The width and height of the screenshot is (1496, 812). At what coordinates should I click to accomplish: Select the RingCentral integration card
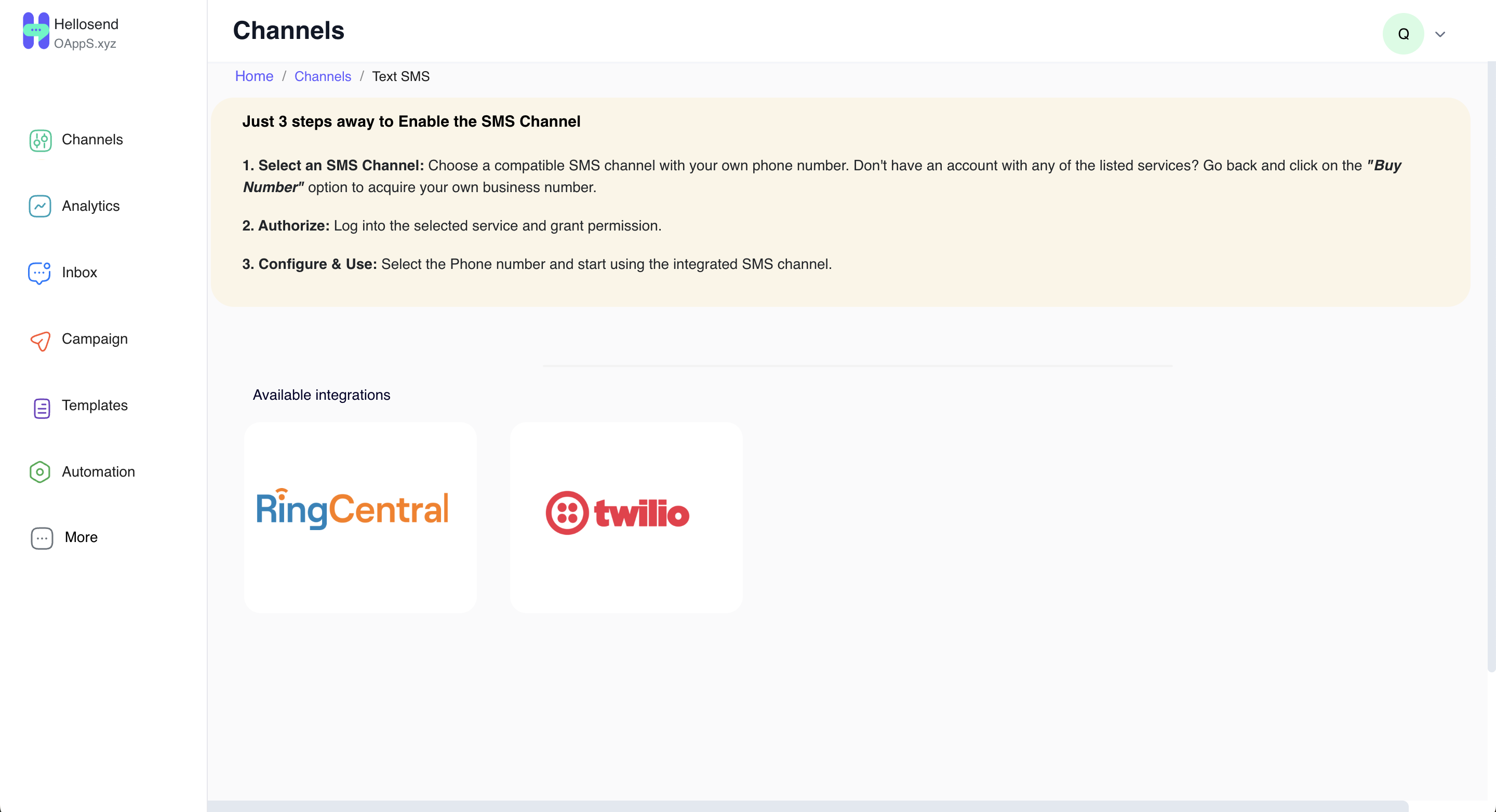360,517
